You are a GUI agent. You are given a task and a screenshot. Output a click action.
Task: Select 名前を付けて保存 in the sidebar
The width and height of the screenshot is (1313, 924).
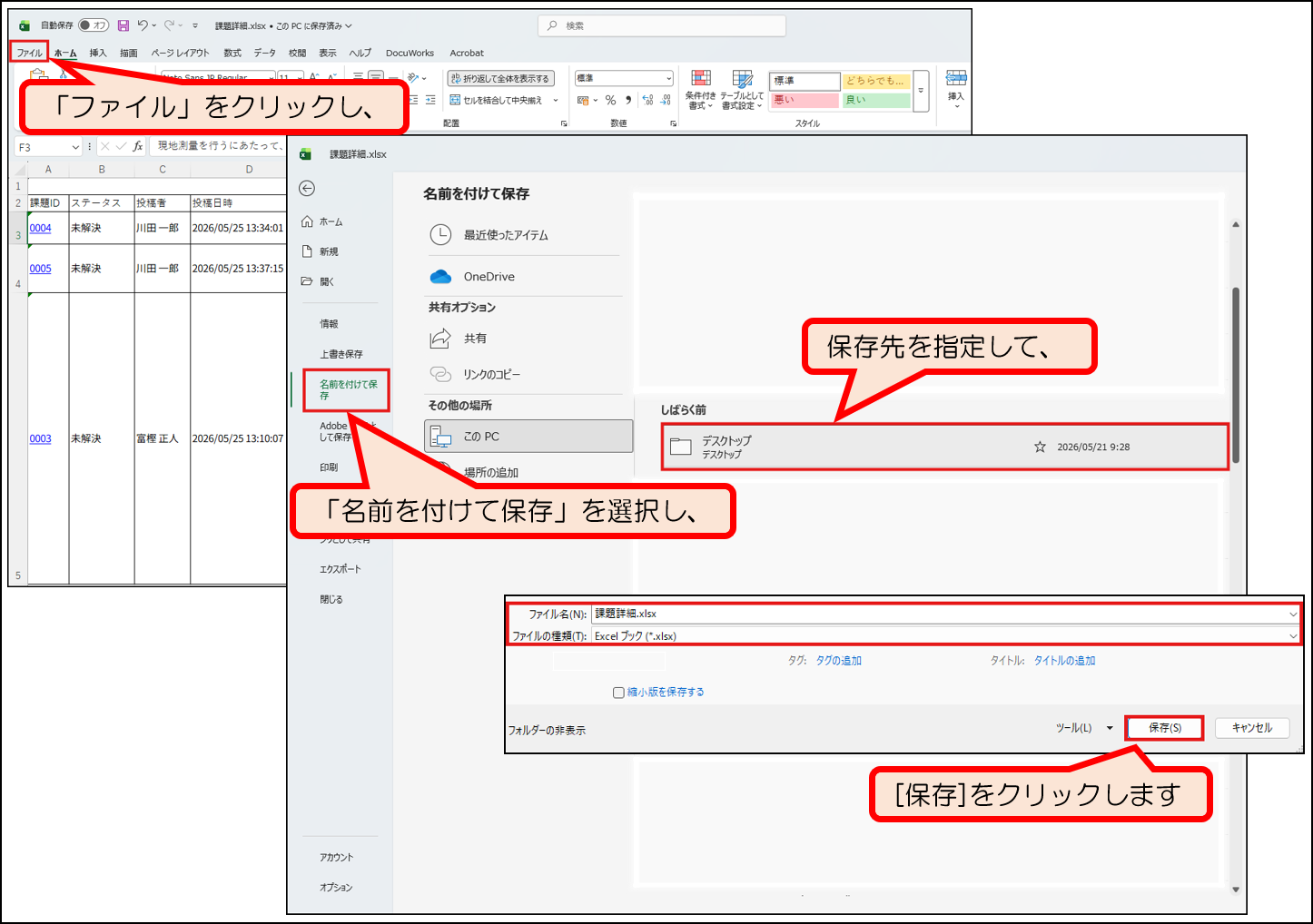tap(347, 389)
